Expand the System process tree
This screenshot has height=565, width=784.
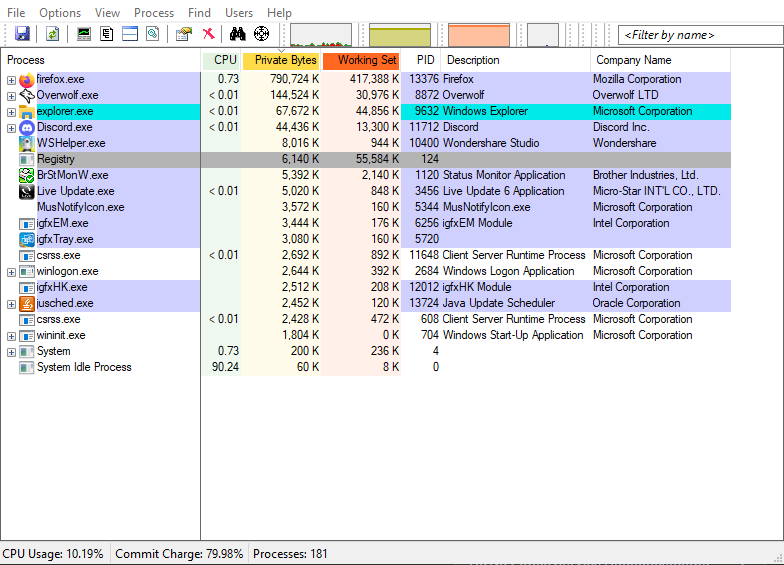[x=11, y=352]
